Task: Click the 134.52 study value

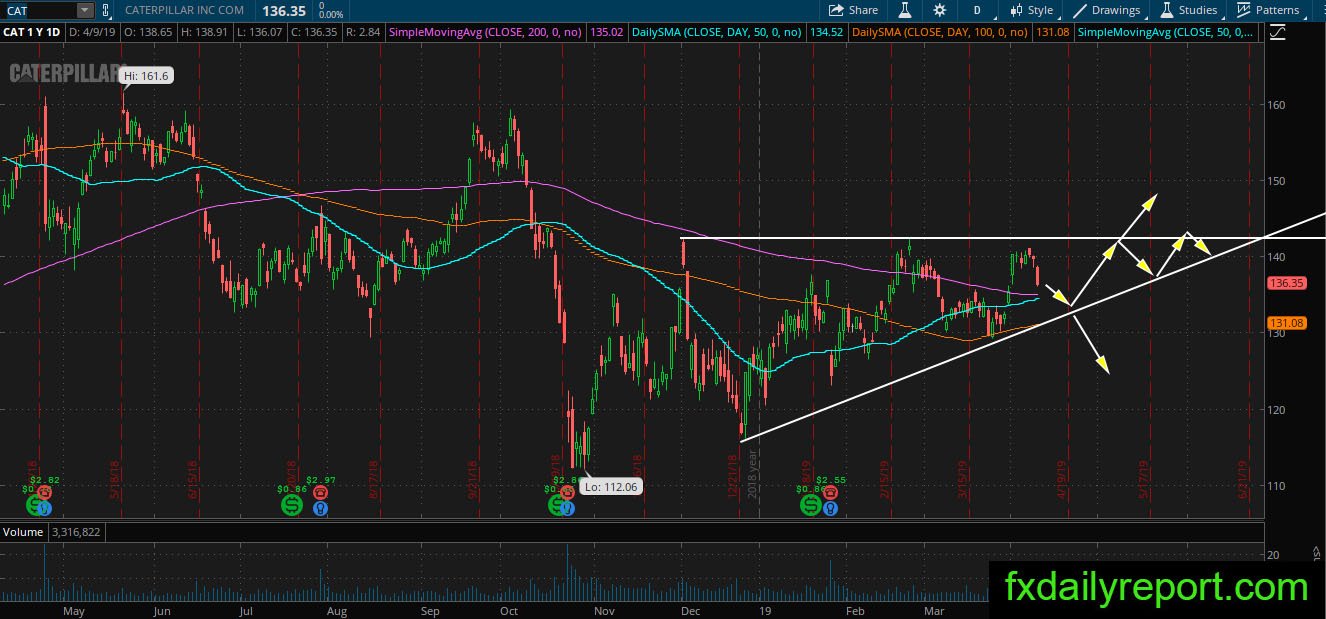Action: pyautogui.click(x=825, y=32)
